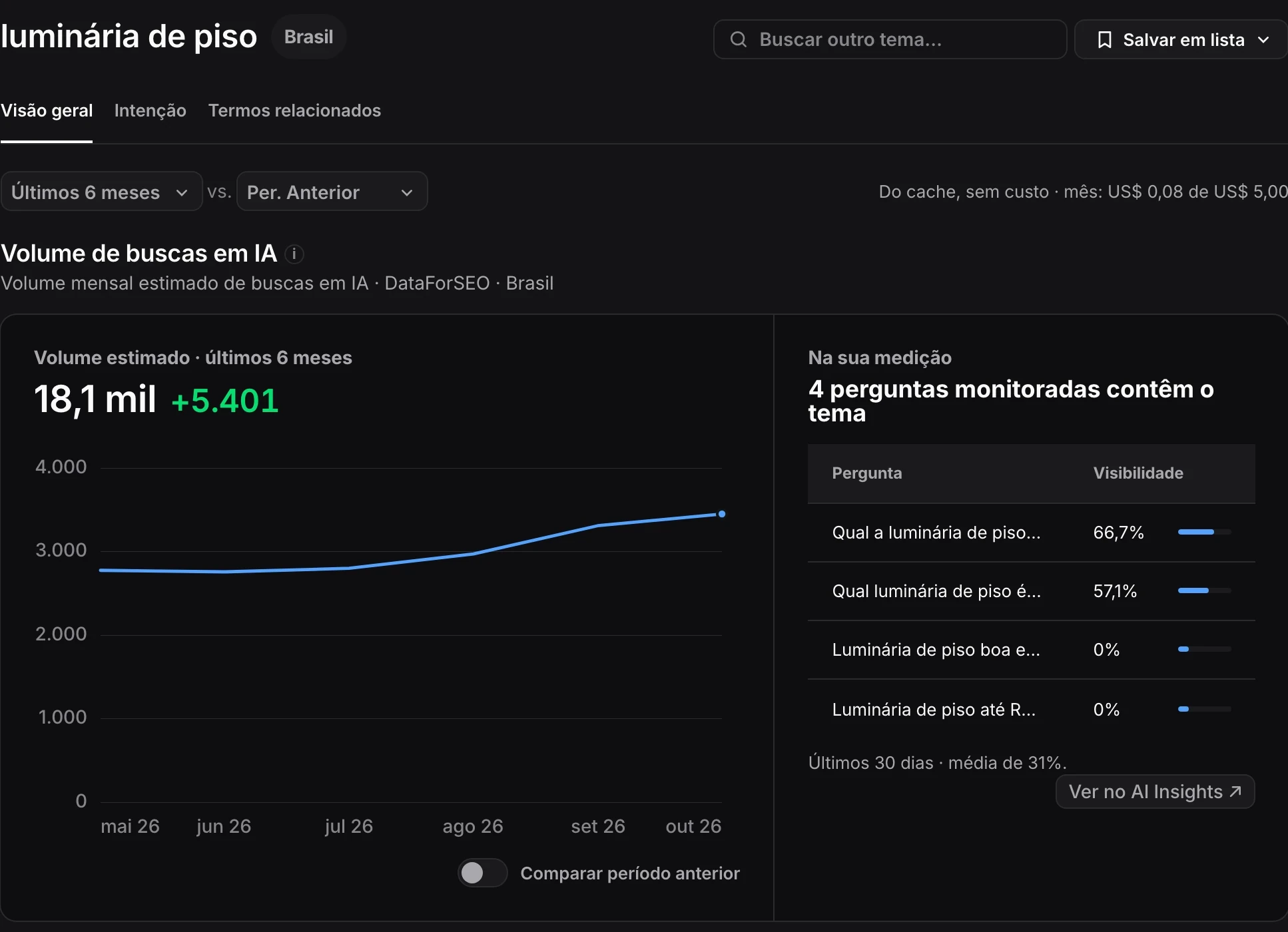Click the 57,1% visibility progress bar
The image size is (1288, 932).
coord(1204,590)
